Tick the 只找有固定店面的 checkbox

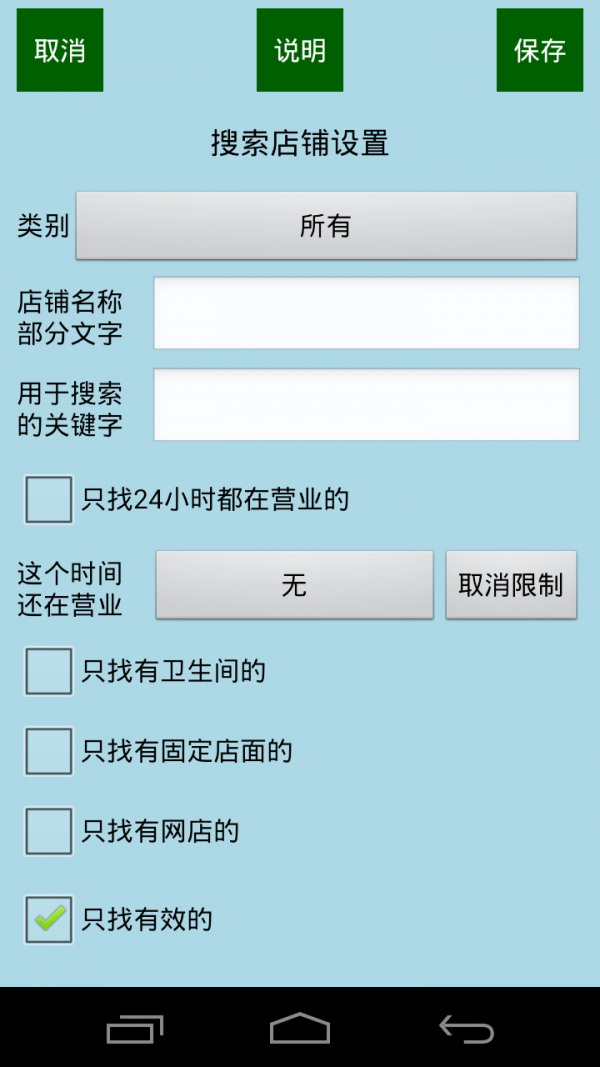click(49, 751)
